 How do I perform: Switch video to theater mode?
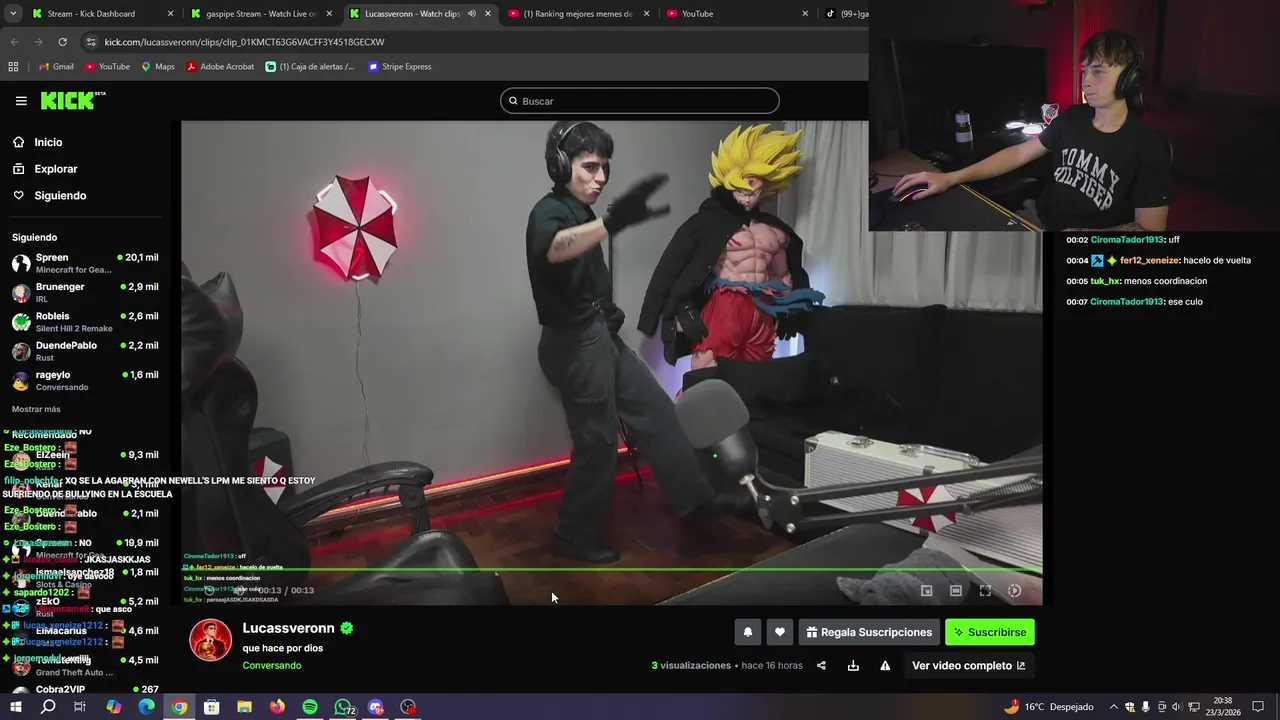(956, 591)
